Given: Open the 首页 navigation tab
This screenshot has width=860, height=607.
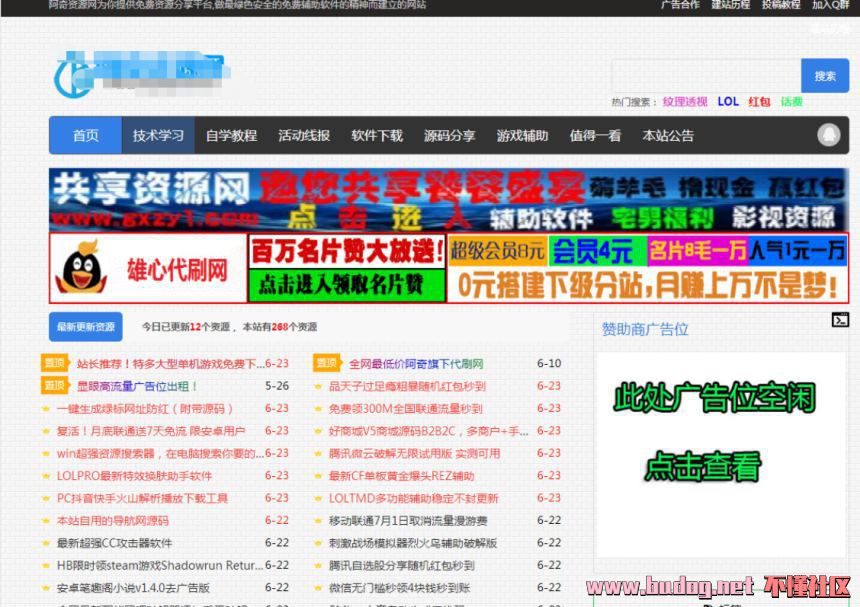Looking at the screenshot, I should click(86, 135).
